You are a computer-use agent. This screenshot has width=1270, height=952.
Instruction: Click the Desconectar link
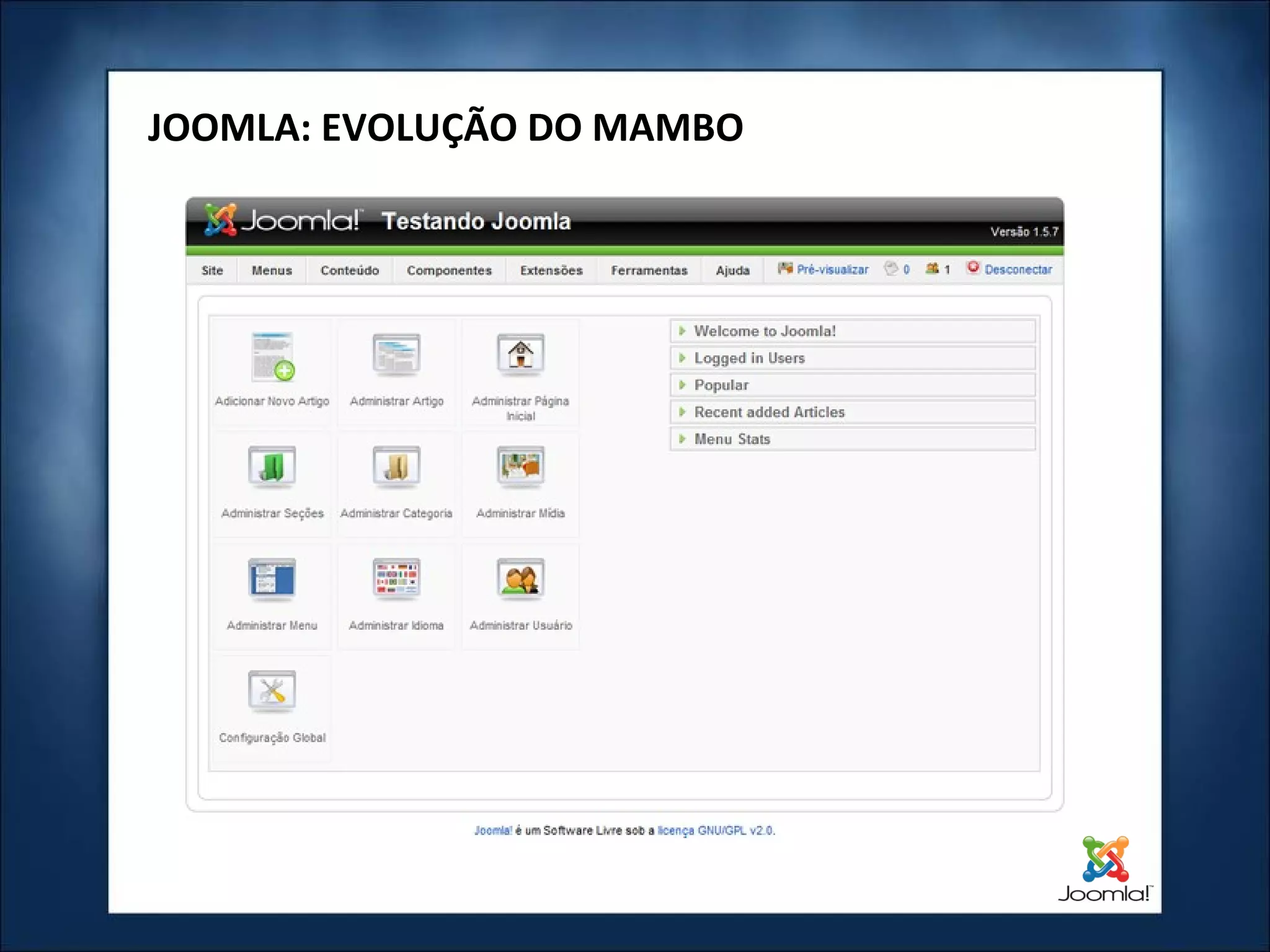[x=1018, y=270]
